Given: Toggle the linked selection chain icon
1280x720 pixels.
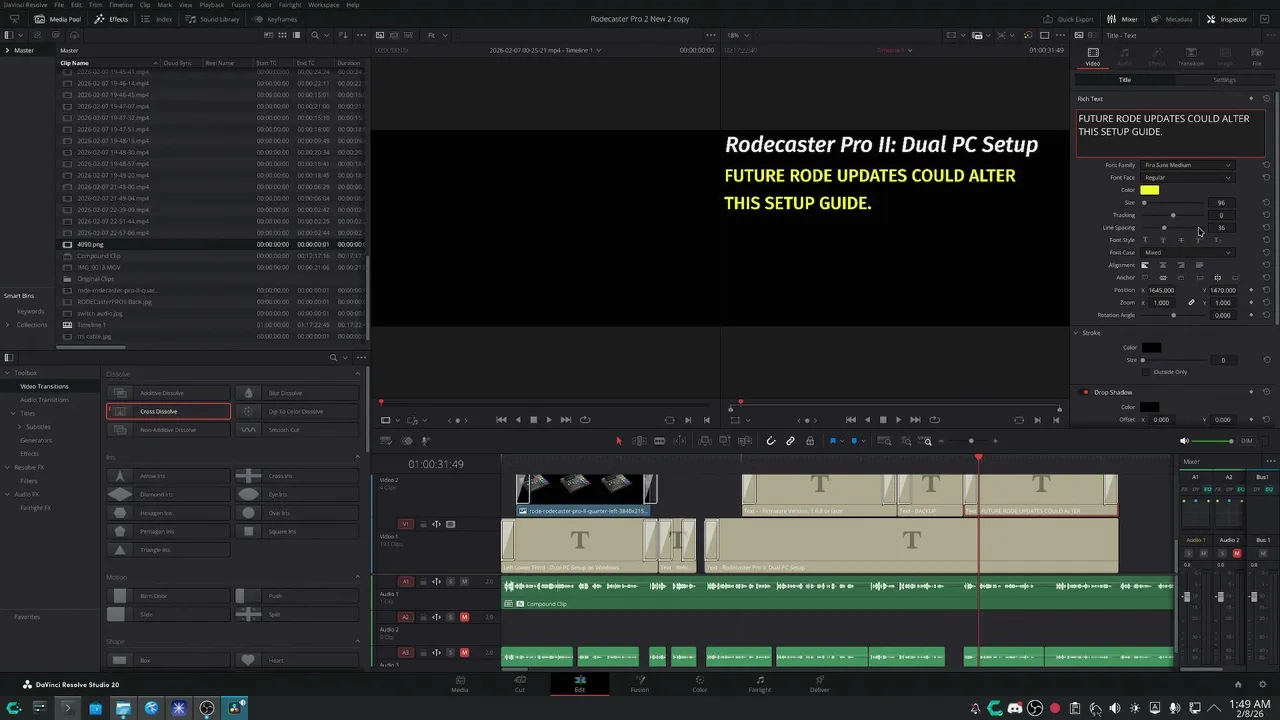Looking at the screenshot, I should (790, 441).
